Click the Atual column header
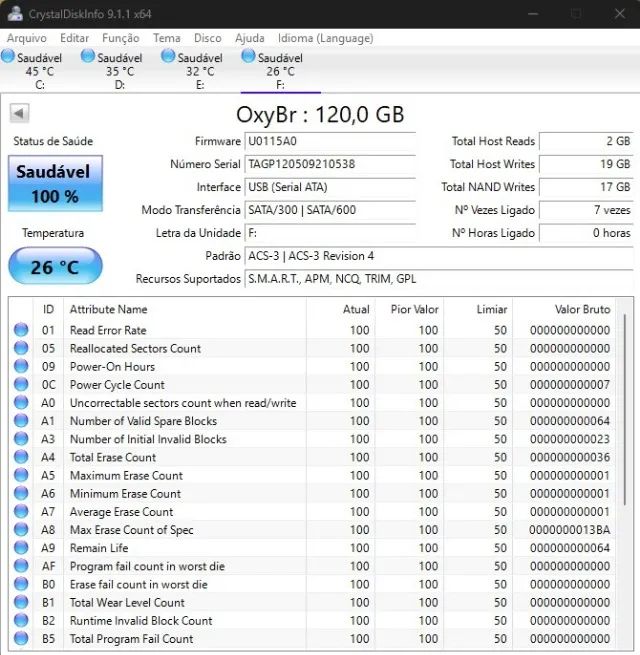Viewport: 640px width, 655px height. click(x=341, y=310)
